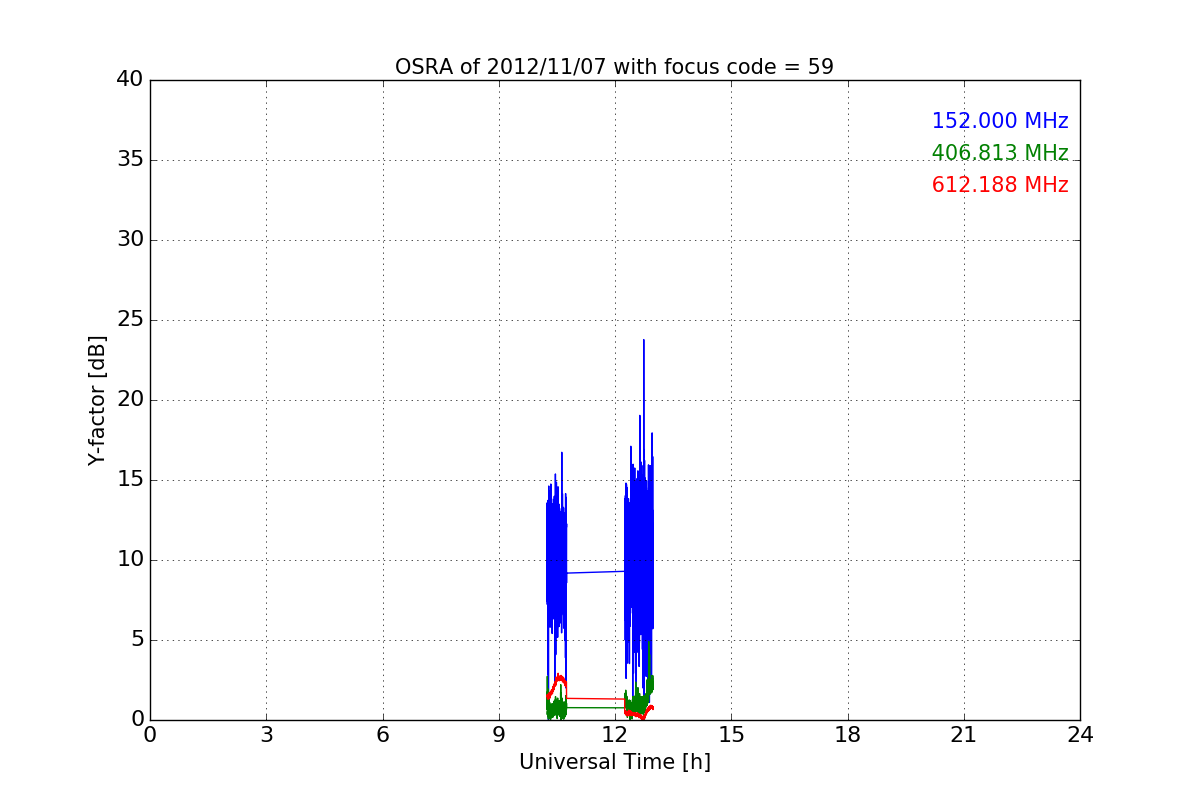Screen dimensions: 1200x800
Task: Click the red curve hump near 10.5 hours
Action: coord(559,678)
